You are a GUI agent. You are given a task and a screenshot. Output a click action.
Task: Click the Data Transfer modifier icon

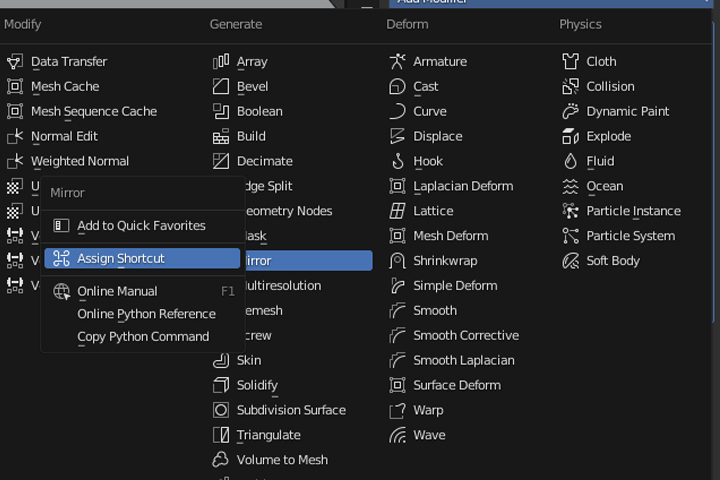tap(15, 62)
